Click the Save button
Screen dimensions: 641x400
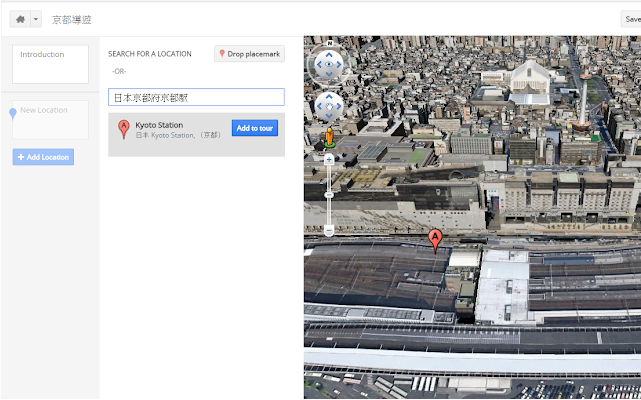coord(632,19)
